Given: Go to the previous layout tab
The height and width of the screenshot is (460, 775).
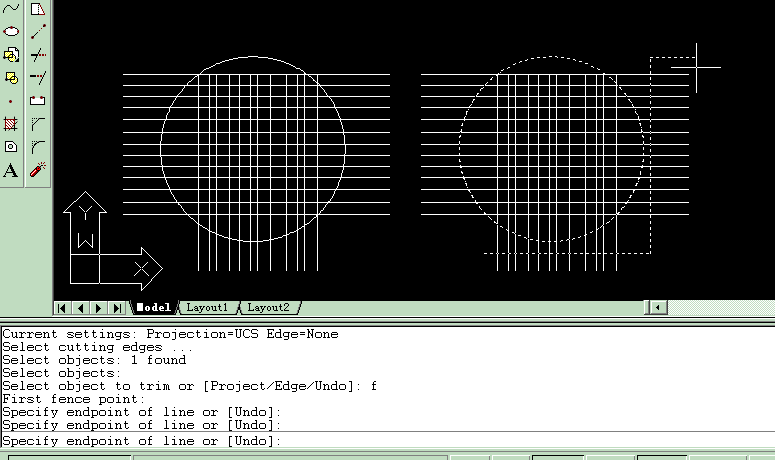Looking at the screenshot, I should click(80, 308).
